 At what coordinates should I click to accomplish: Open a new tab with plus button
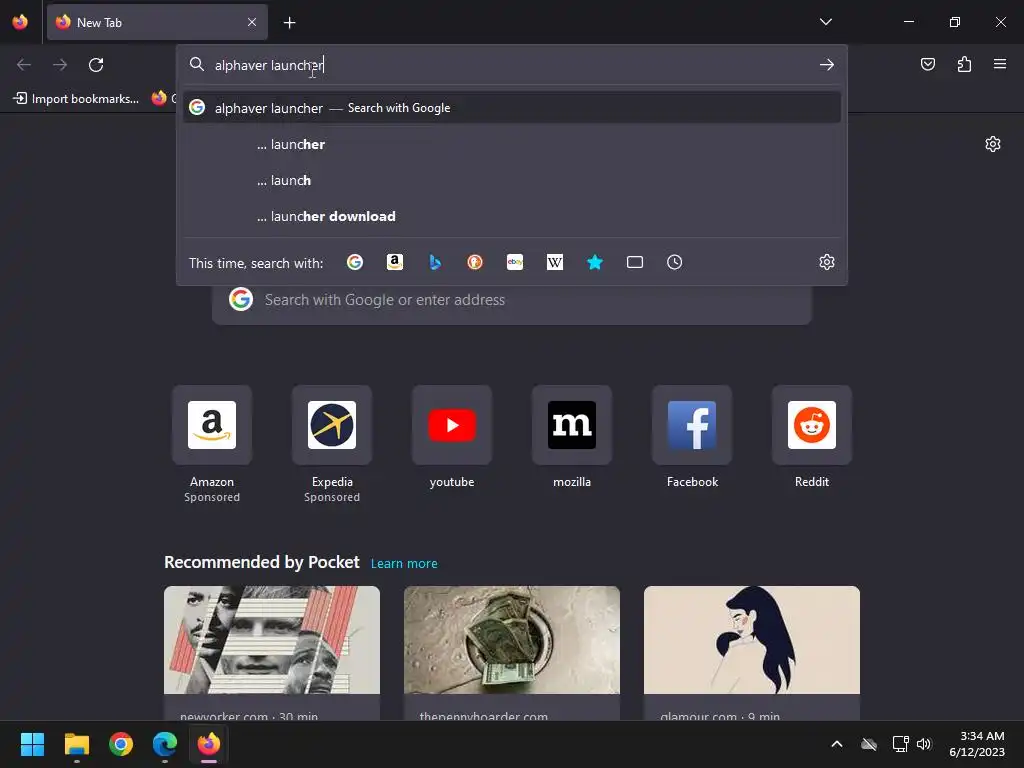[x=289, y=23]
